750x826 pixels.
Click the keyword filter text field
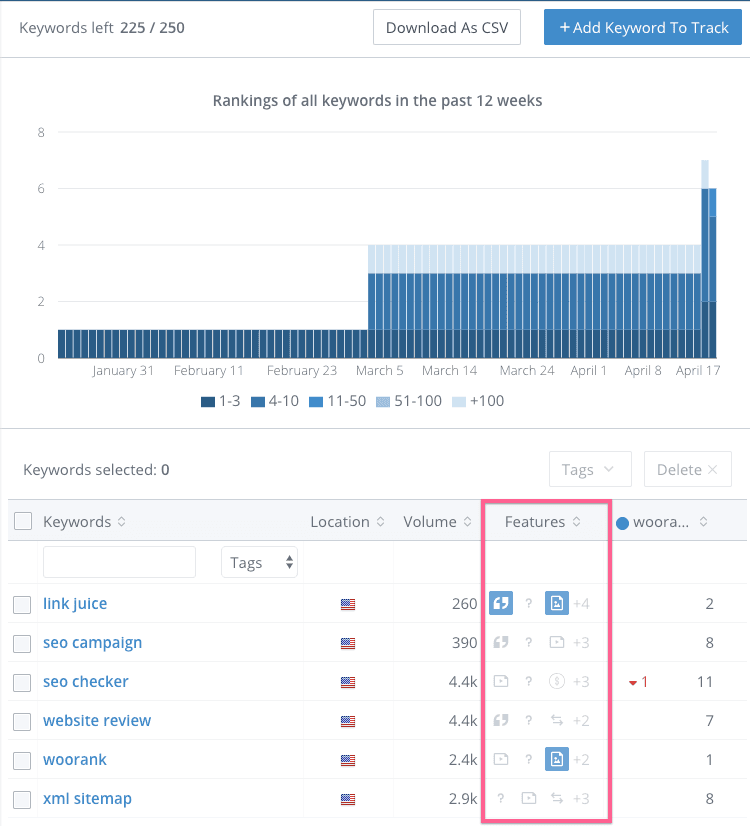point(119,562)
